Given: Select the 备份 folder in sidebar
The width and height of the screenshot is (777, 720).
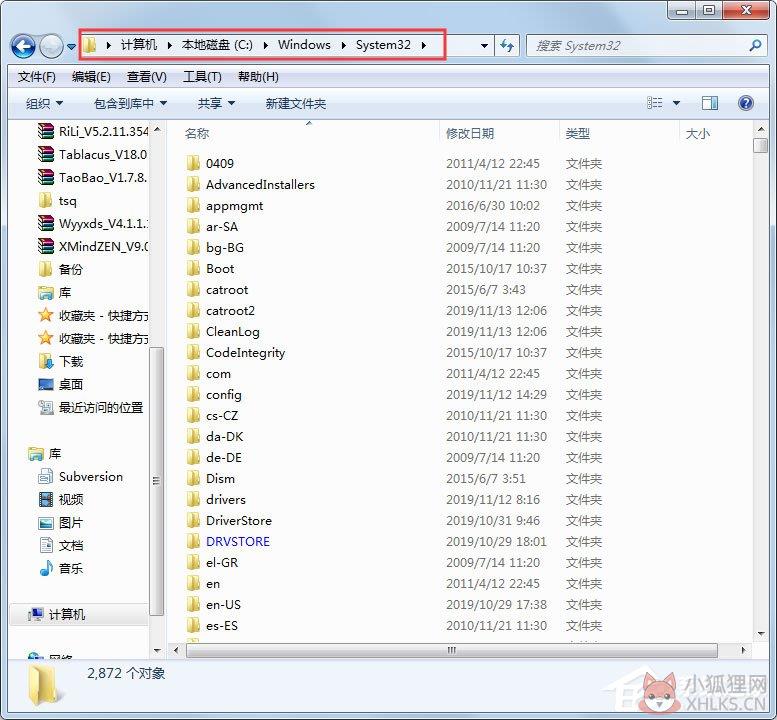Looking at the screenshot, I should (x=60, y=270).
